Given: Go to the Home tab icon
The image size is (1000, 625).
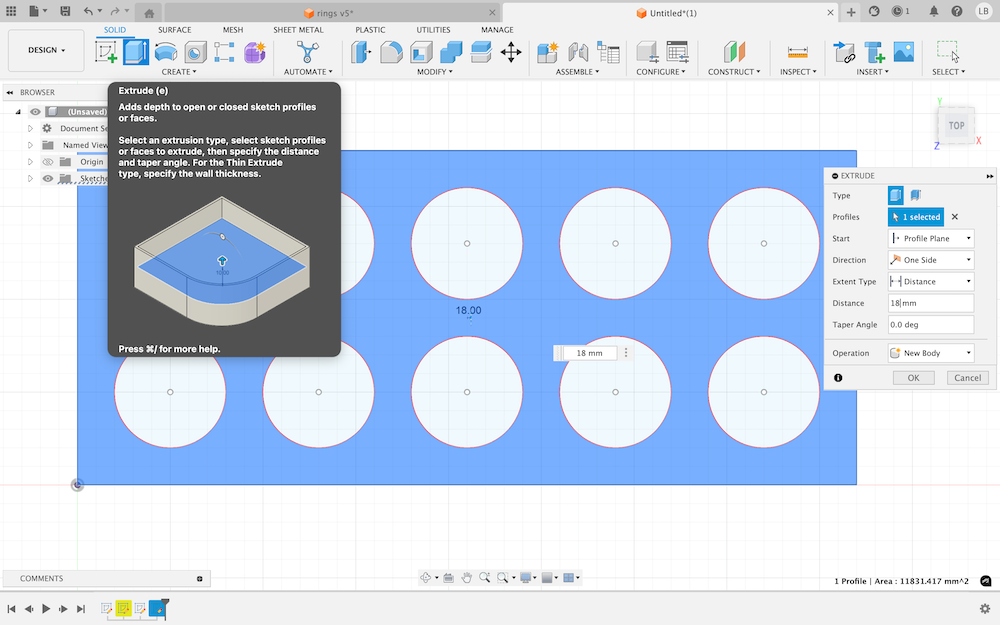Looking at the screenshot, I should 149,13.
